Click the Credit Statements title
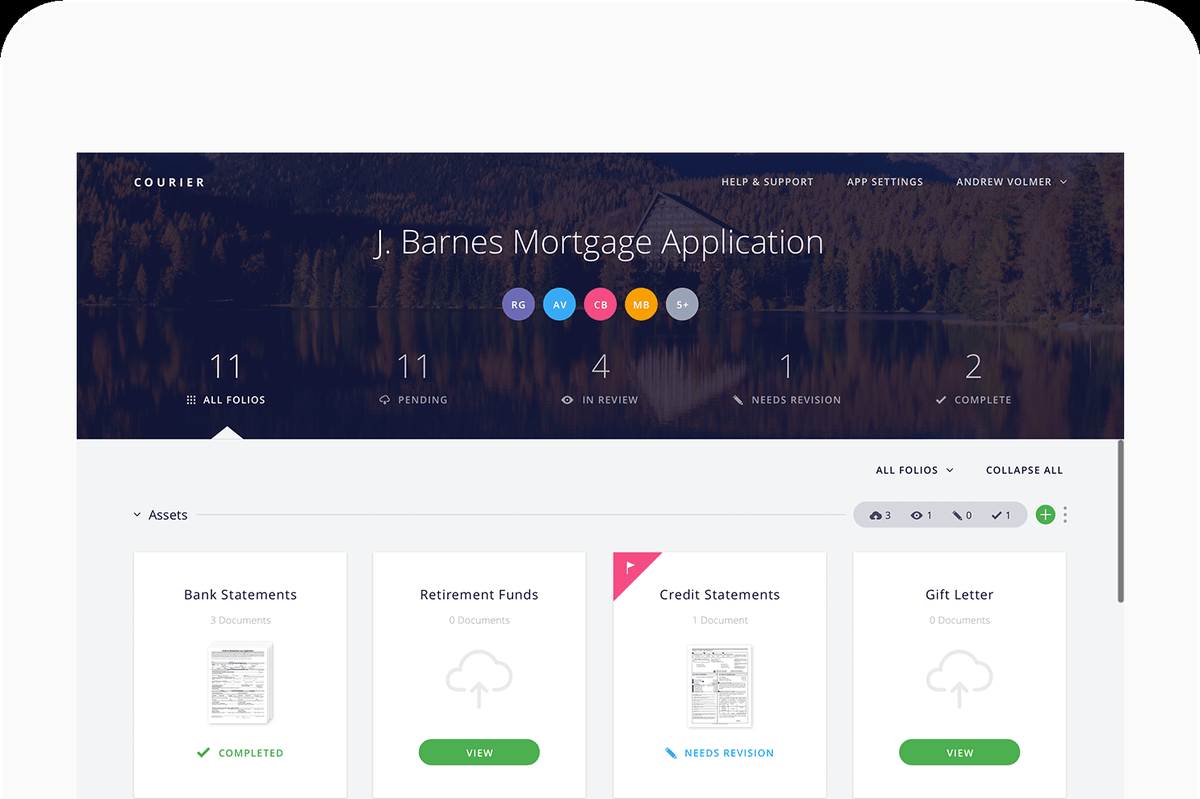Image resolution: width=1200 pixels, height=799 pixels. (720, 594)
